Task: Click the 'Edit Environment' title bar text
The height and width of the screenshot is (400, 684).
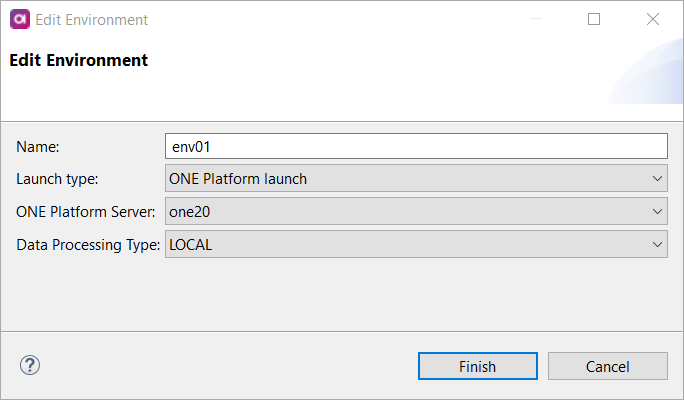Action: click(92, 19)
